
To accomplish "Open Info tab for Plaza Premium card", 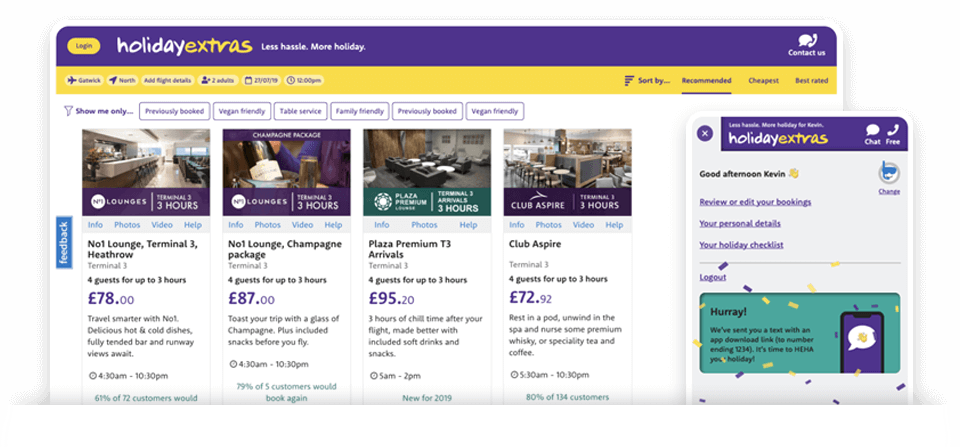I will [x=381, y=225].
